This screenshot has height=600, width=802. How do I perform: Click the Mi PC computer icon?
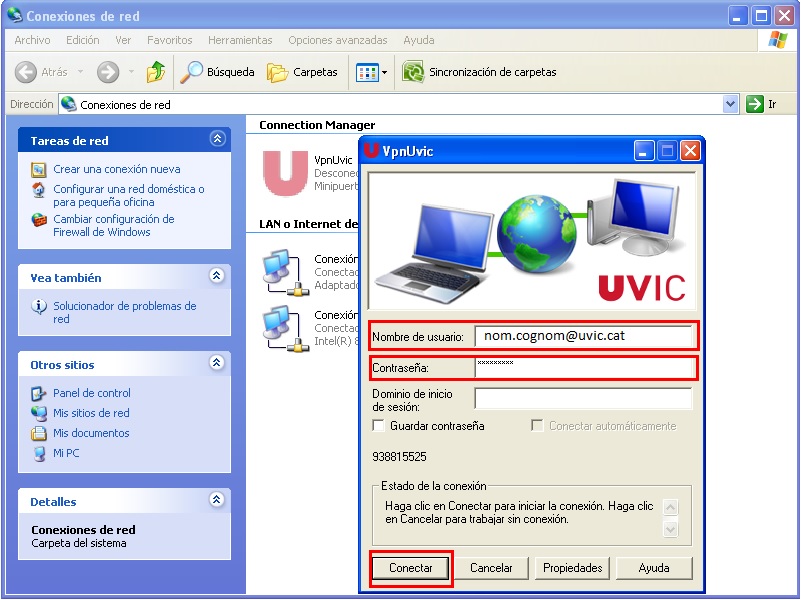(x=39, y=454)
